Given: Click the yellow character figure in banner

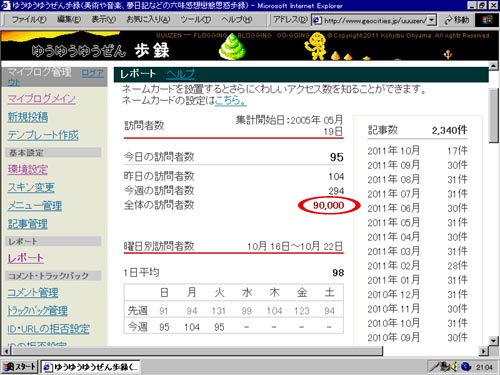Looking at the screenshot, I should (x=315, y=45).
